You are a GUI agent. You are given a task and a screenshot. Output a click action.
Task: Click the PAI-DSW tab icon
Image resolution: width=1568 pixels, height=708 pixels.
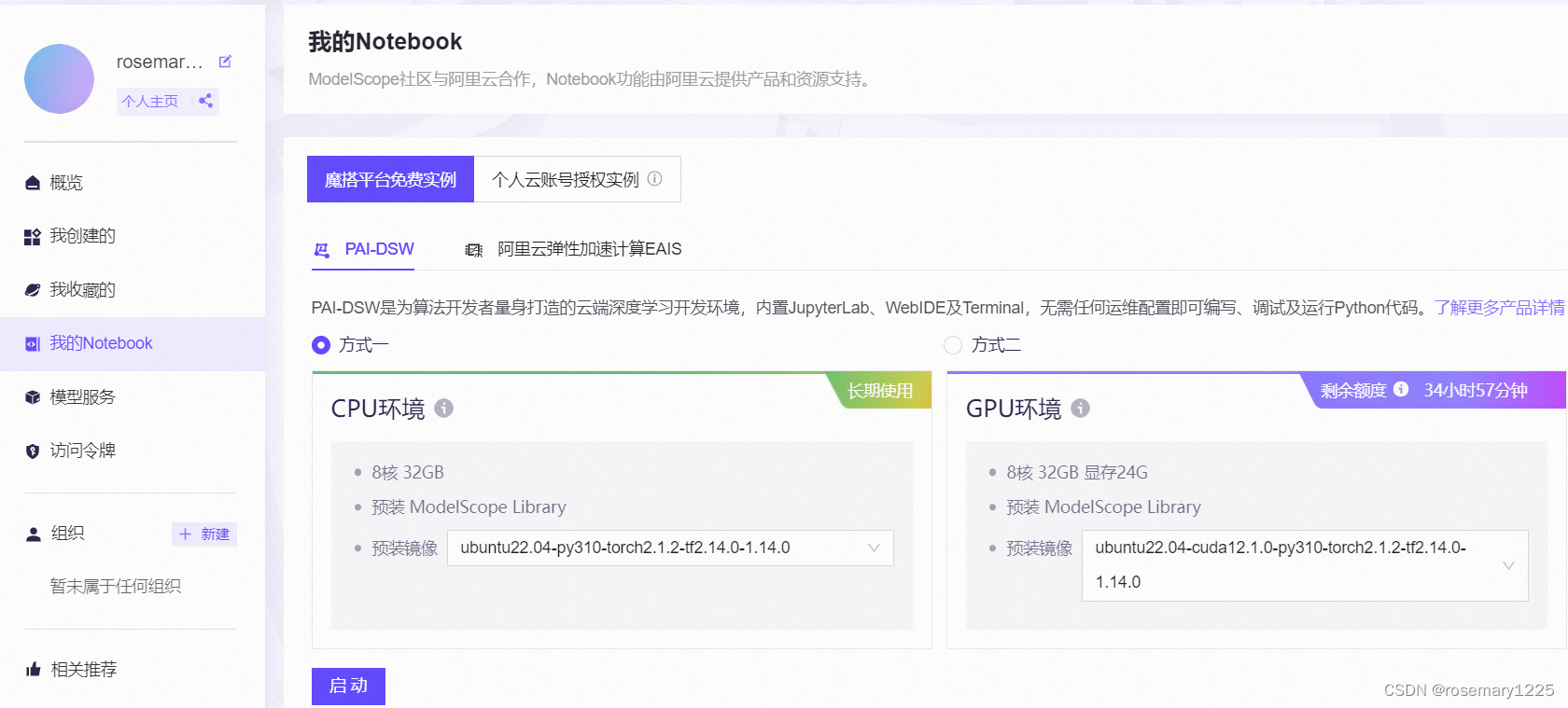[322, 250]
